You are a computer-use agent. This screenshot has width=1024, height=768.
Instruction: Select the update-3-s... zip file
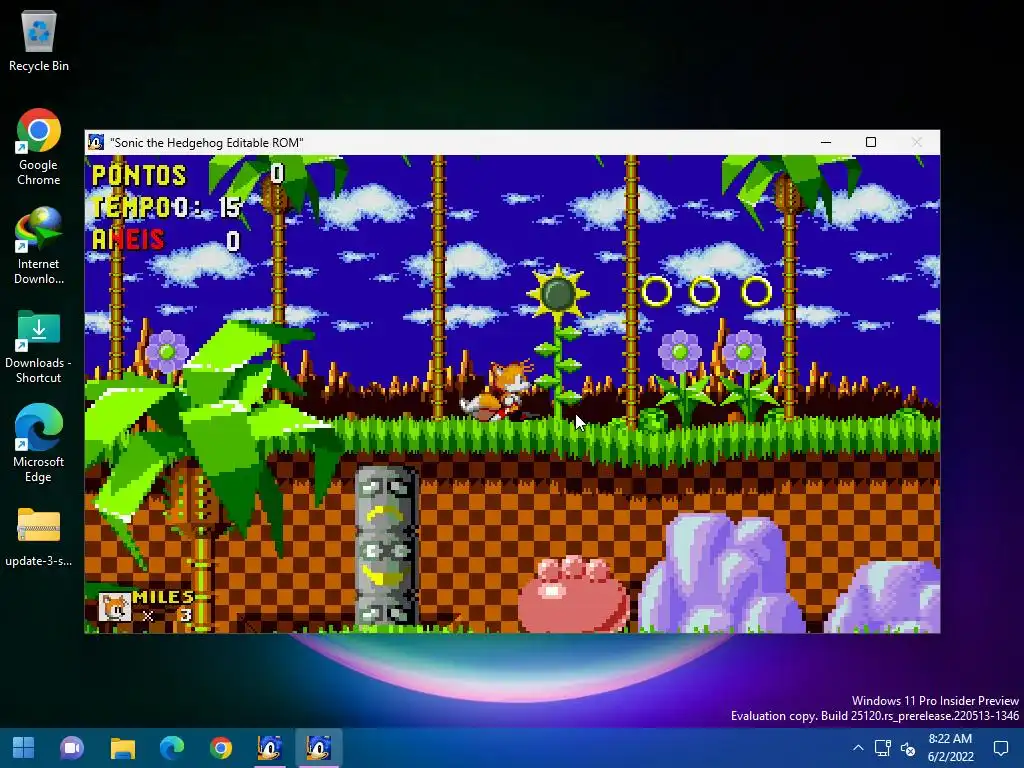point(39,537)
